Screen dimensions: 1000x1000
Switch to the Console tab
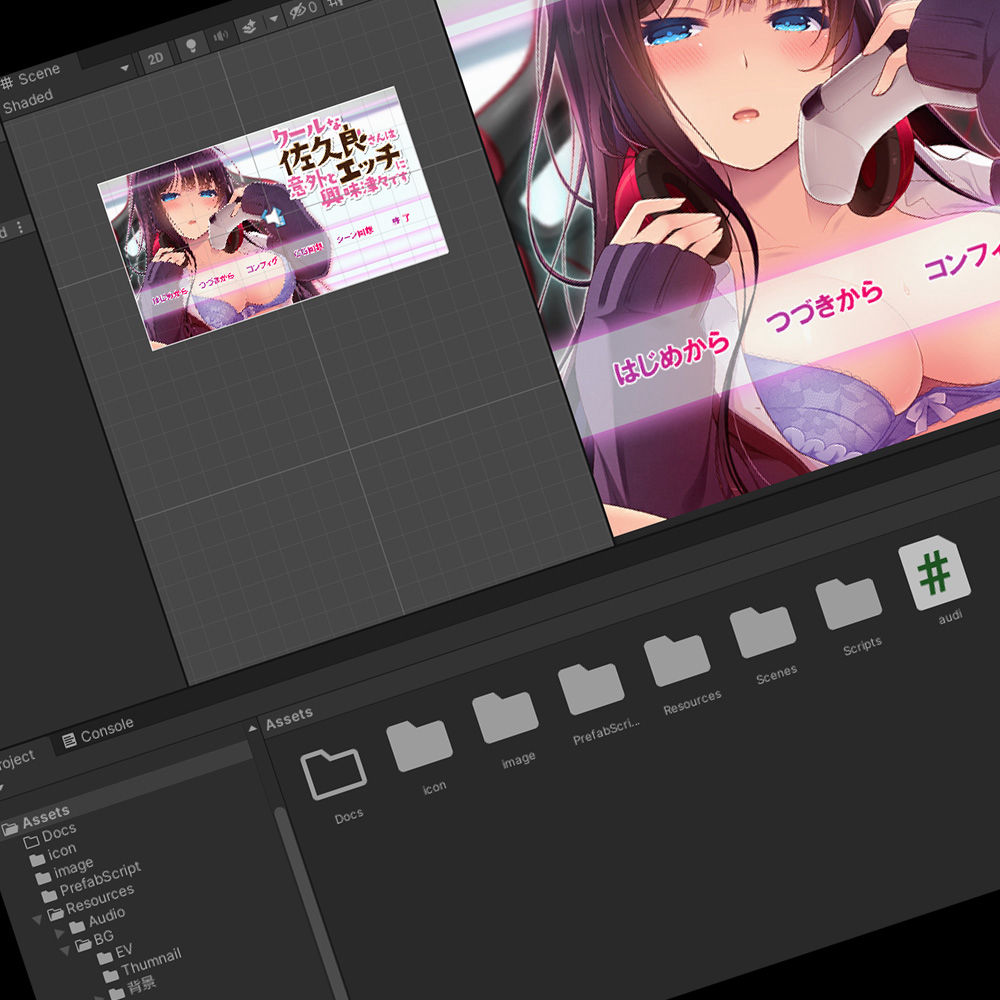coord(98,732)
